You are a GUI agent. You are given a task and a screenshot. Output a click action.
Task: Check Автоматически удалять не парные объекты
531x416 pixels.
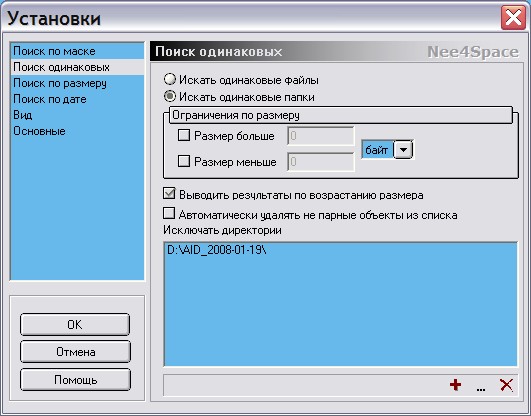pos(169,214)
